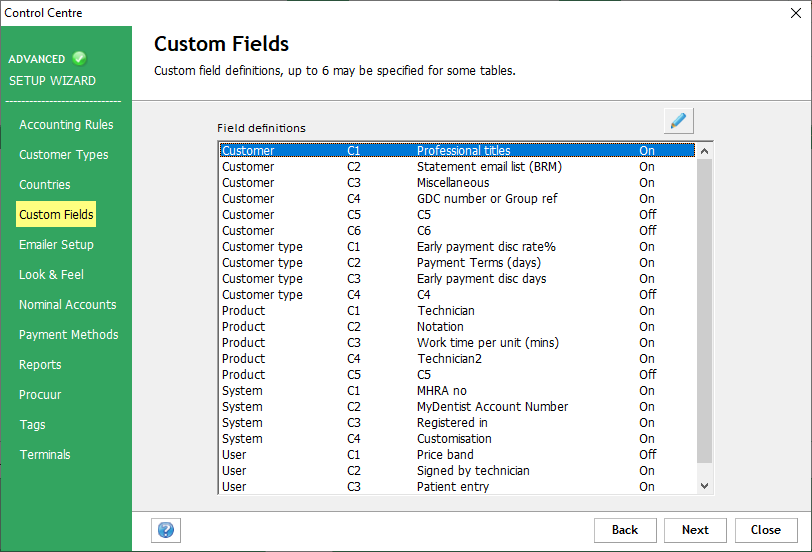812x552 pixels.
Task: Open help via question mark icon
Action: pyautogui.click(x=166, y=530)
